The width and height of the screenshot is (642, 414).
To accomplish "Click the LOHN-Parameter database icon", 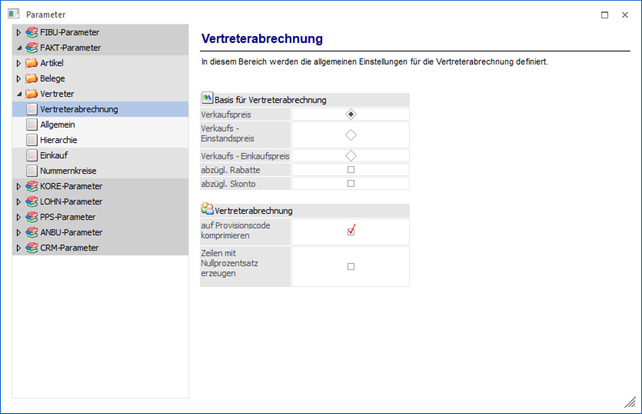I will [x=31, y=201].
